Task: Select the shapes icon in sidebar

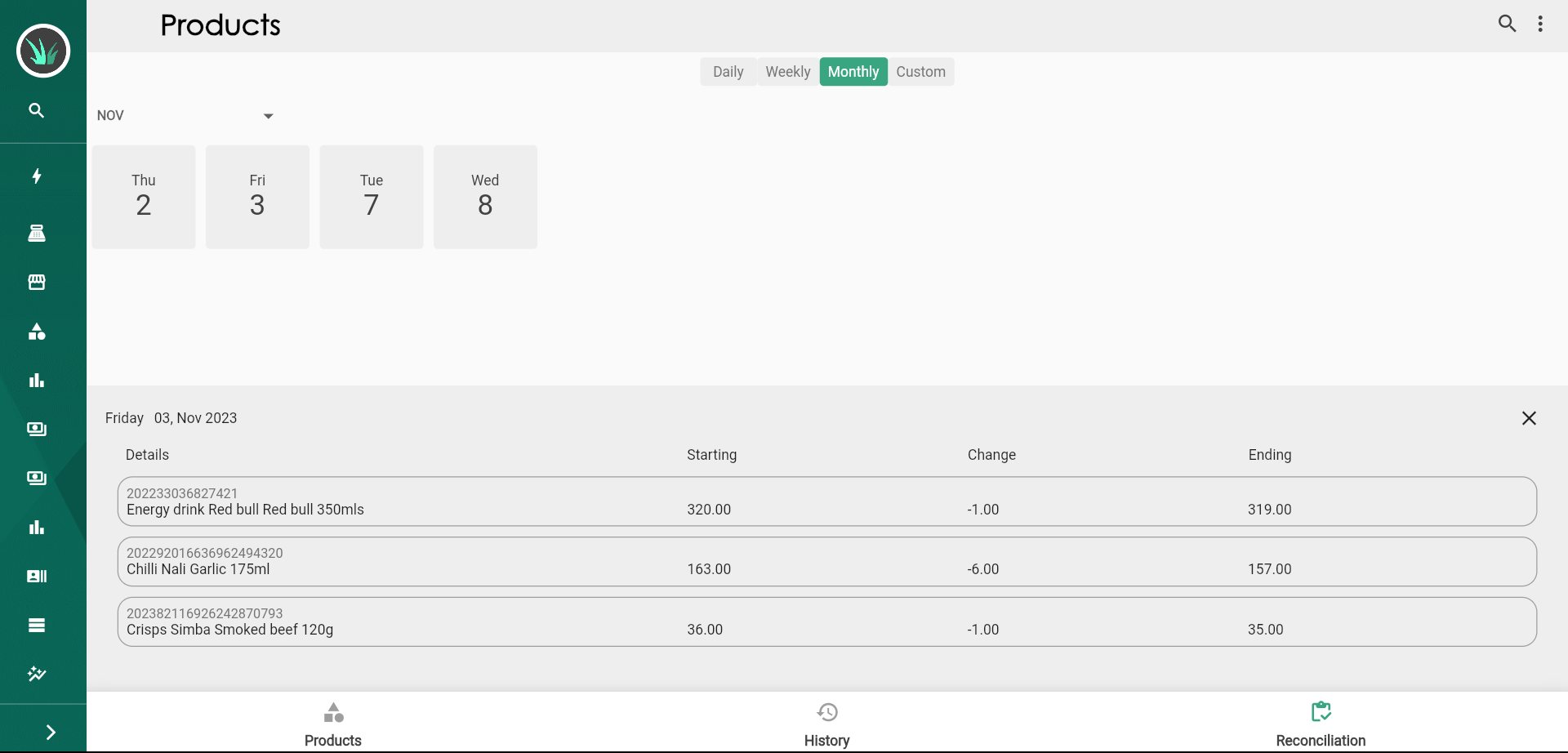Action: coord(37,332)
